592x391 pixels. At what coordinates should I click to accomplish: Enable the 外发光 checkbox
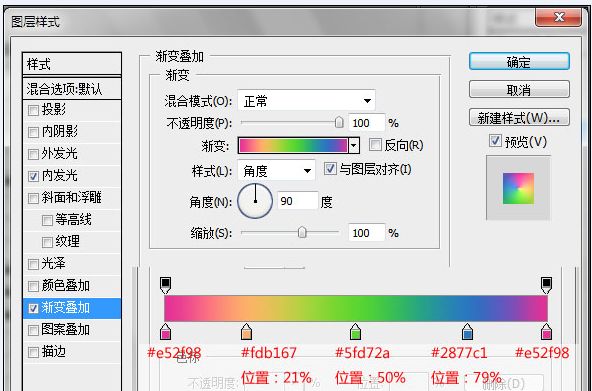33,154
